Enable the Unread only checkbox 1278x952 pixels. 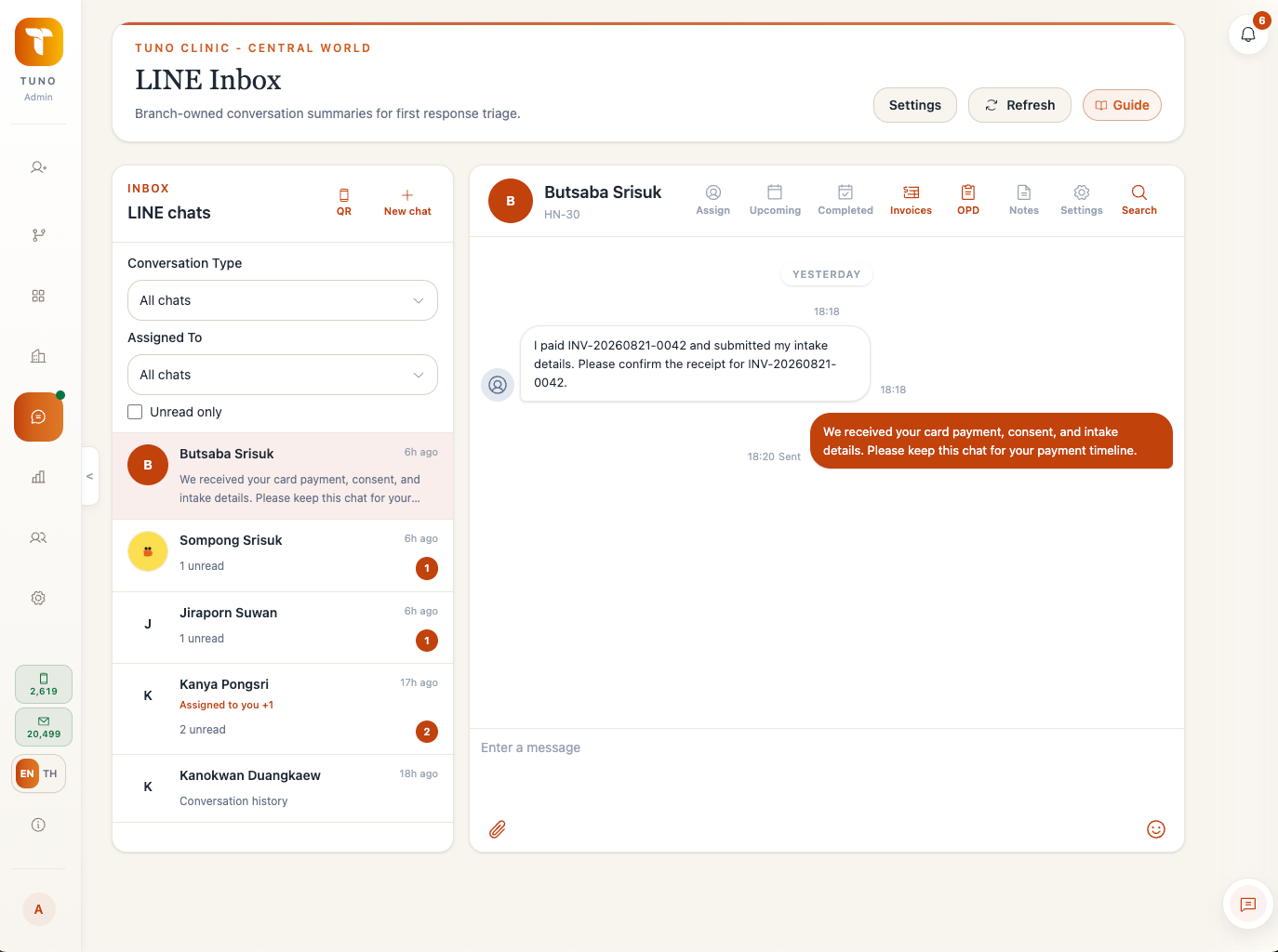[x=135, y=412]
